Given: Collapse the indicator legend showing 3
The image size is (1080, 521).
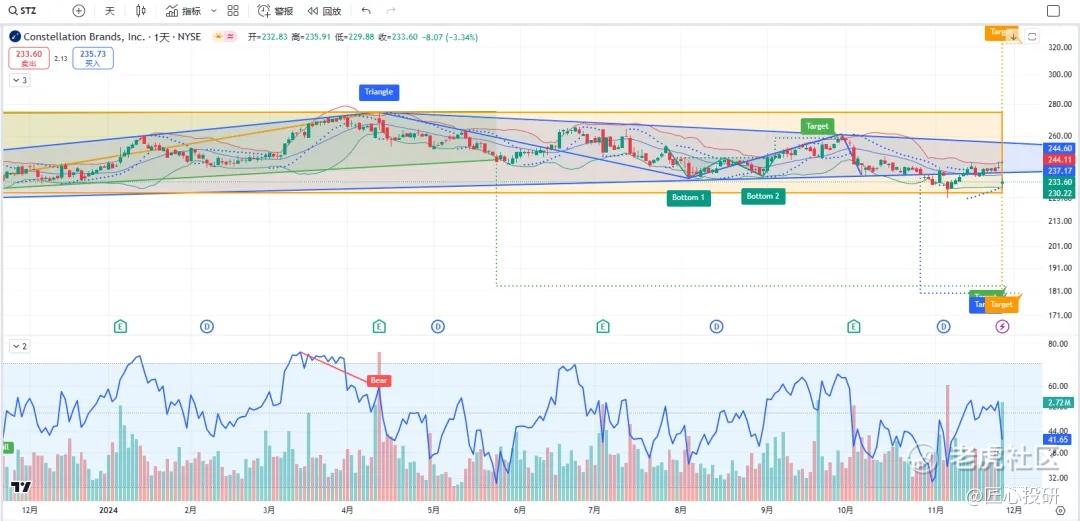Looking at the screenshot, I should 19,81.
